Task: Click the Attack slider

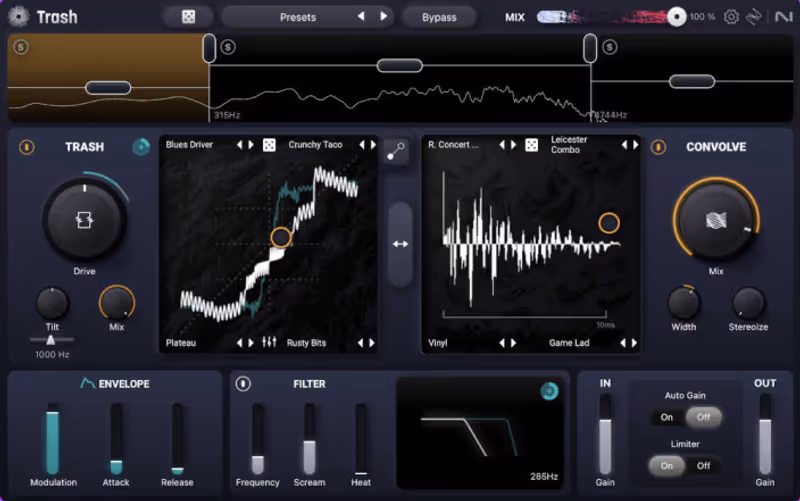Action: (x=116, y=440)
